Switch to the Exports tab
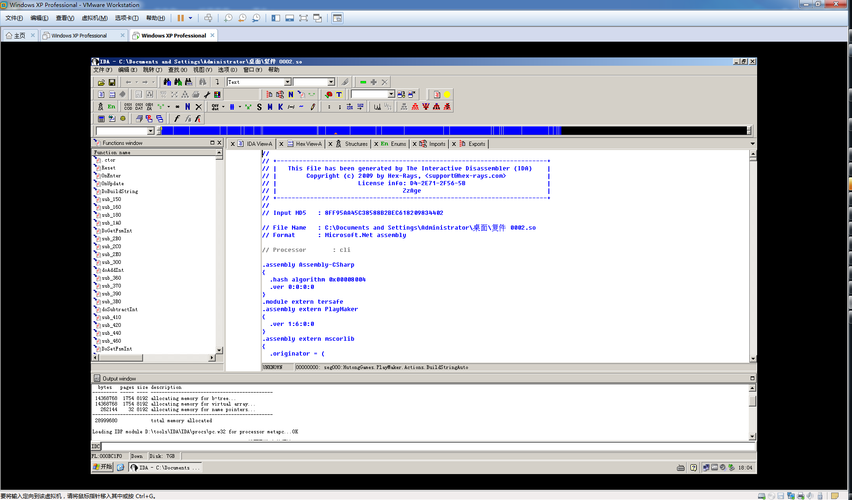This screenshot has height=500, width=852. 473,144
